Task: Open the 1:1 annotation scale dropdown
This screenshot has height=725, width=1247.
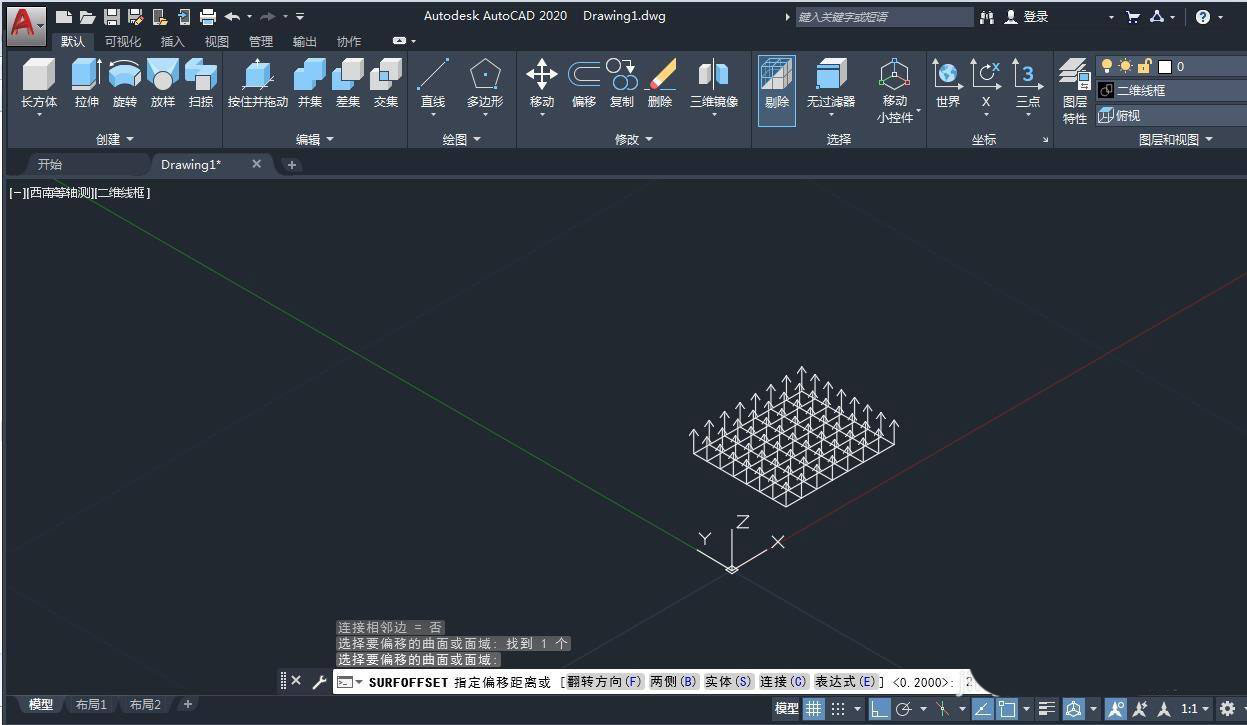Action: pos(1193,708)
